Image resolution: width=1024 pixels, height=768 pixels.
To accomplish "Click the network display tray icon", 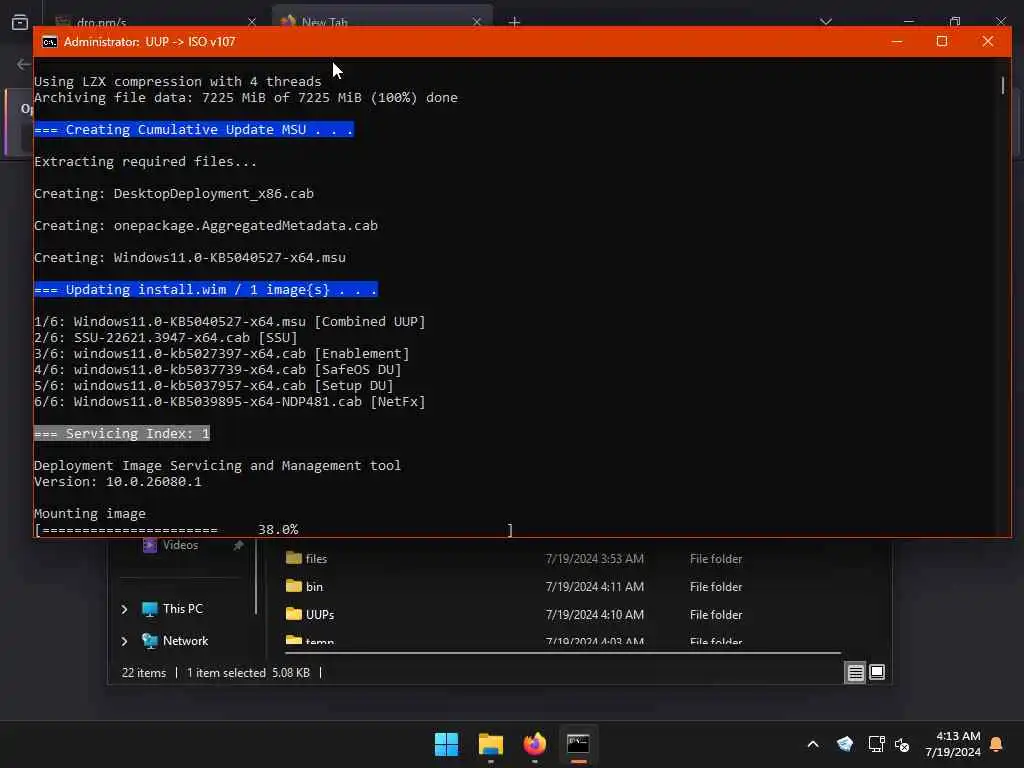I will (876, 744).
